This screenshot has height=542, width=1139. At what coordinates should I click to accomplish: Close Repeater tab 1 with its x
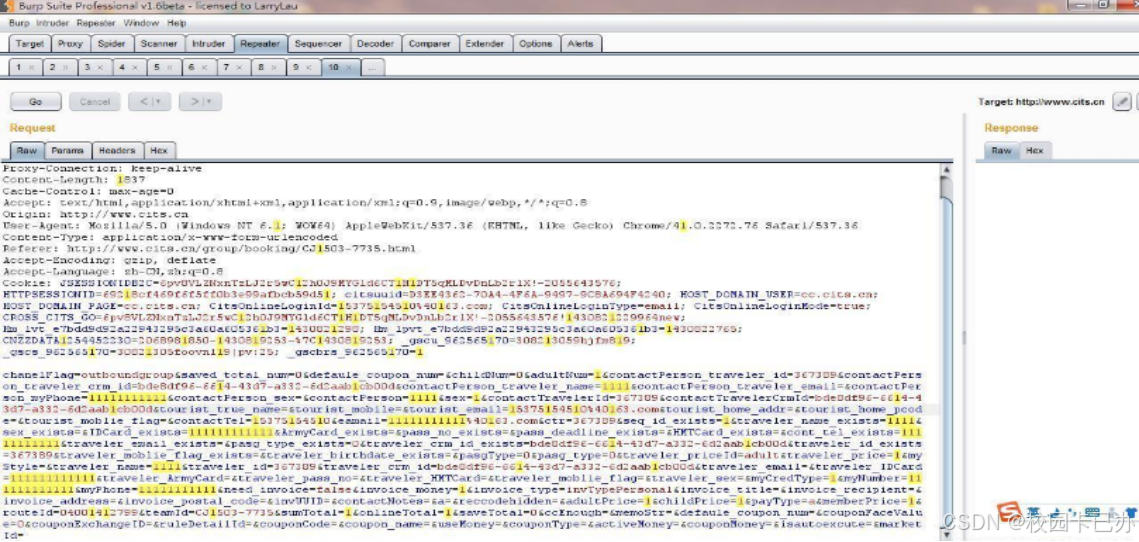[x=31, y=68]
